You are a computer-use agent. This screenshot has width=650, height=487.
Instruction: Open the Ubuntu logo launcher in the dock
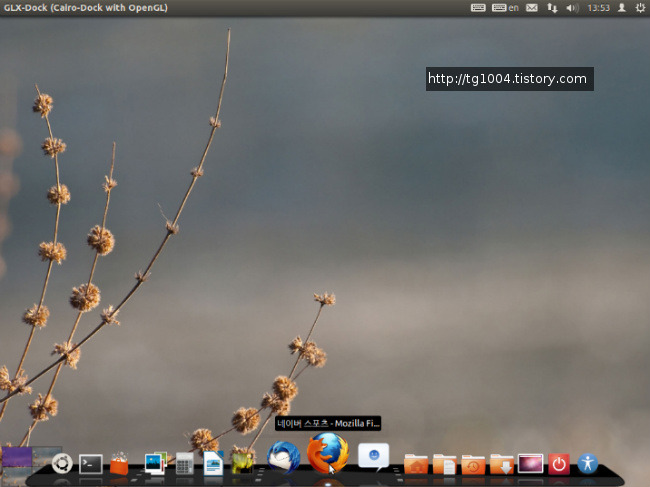(x=62, y=463)
